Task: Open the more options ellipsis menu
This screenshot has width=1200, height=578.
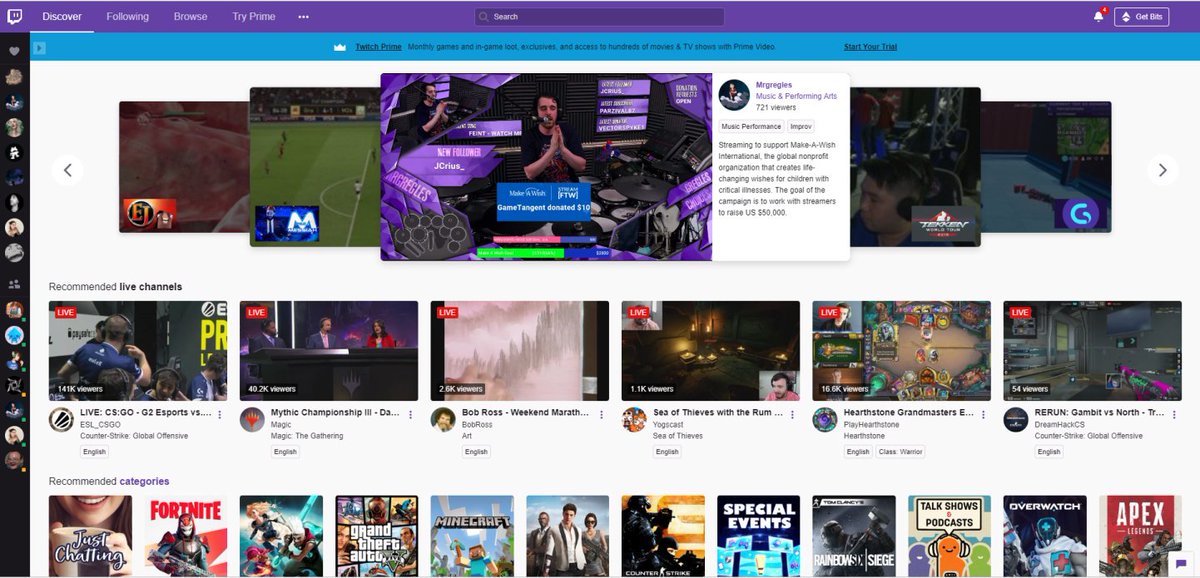Action: [x=303, y=17]
